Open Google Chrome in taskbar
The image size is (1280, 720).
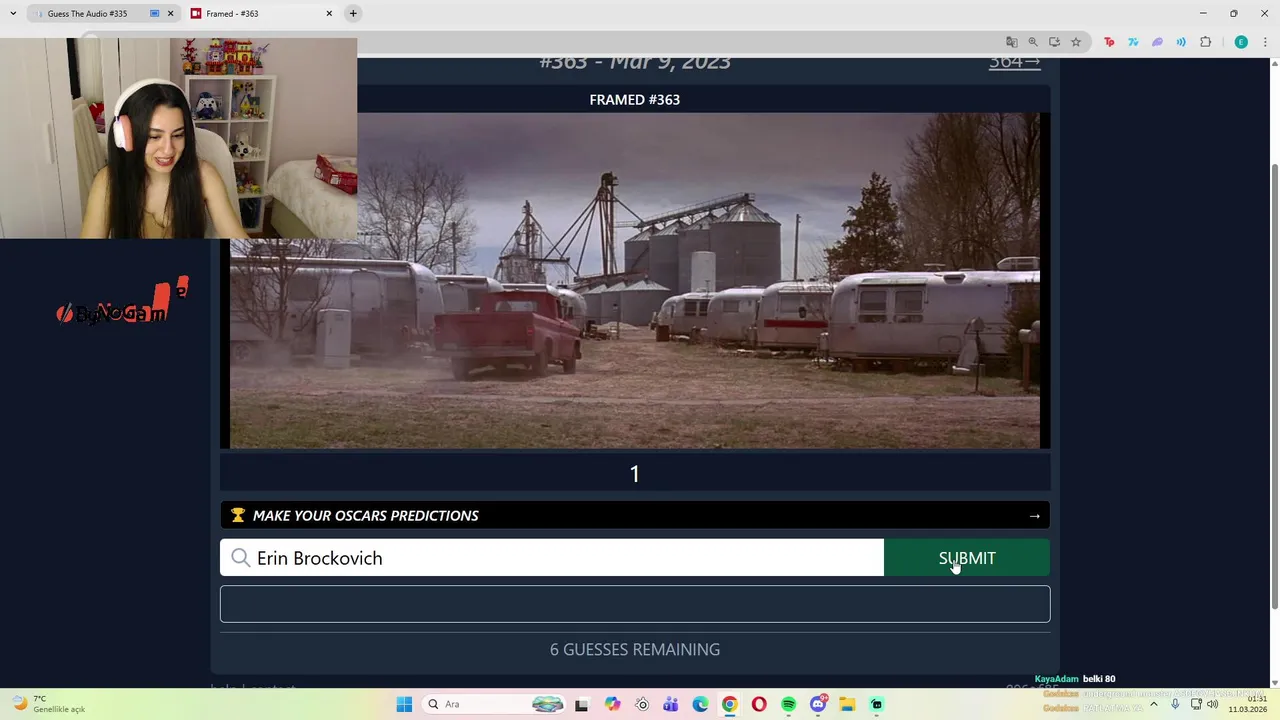click(730, 704)
